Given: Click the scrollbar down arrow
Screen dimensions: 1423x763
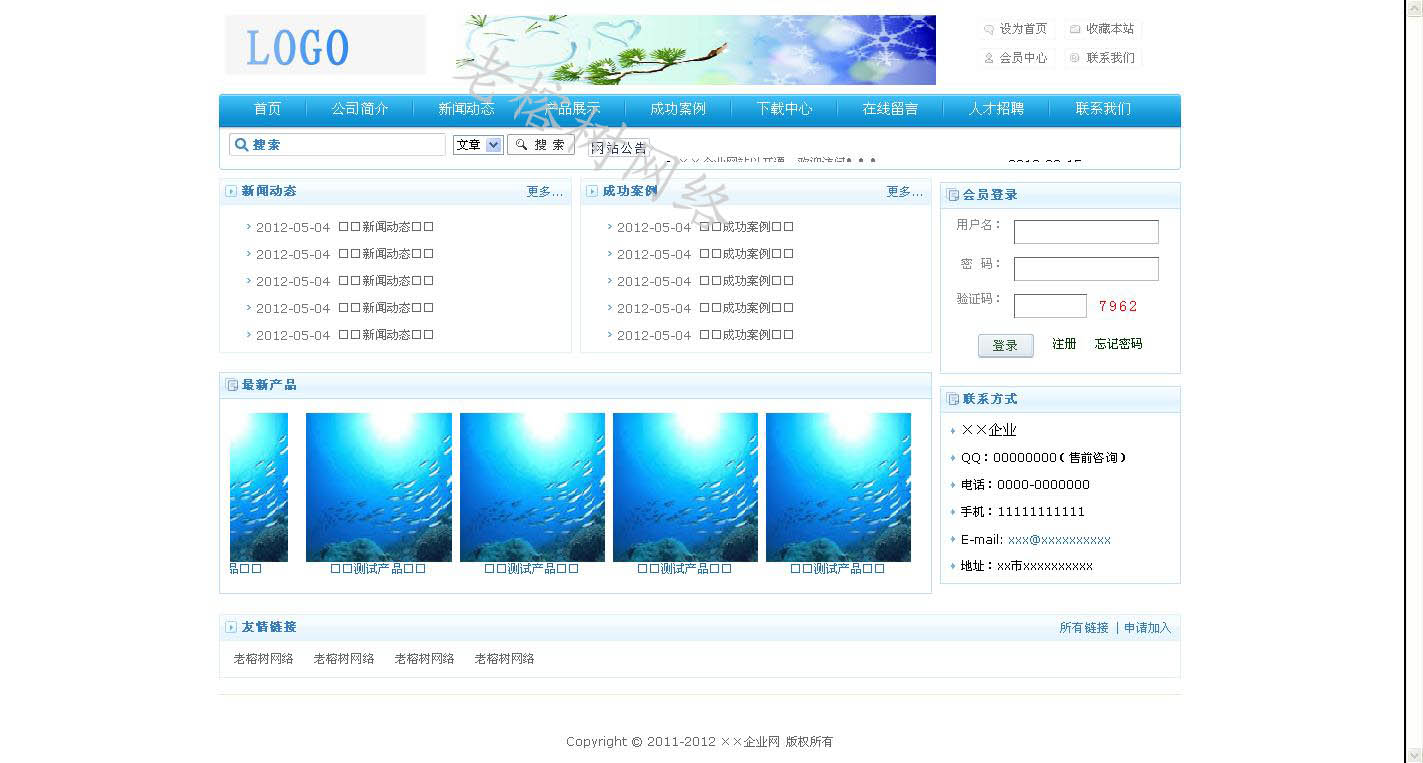Looking at the screenshot, I should 1414,754.
